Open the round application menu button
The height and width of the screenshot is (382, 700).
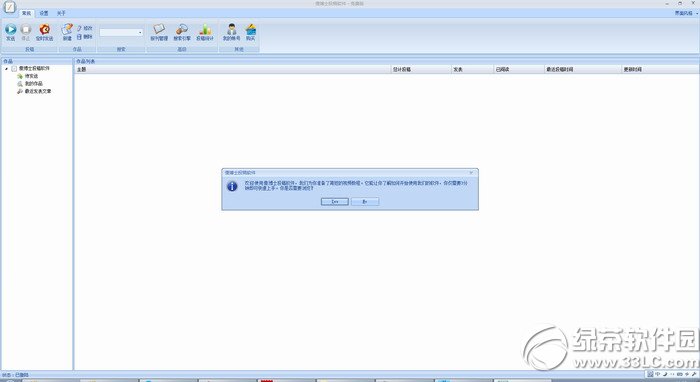point(9,7)
